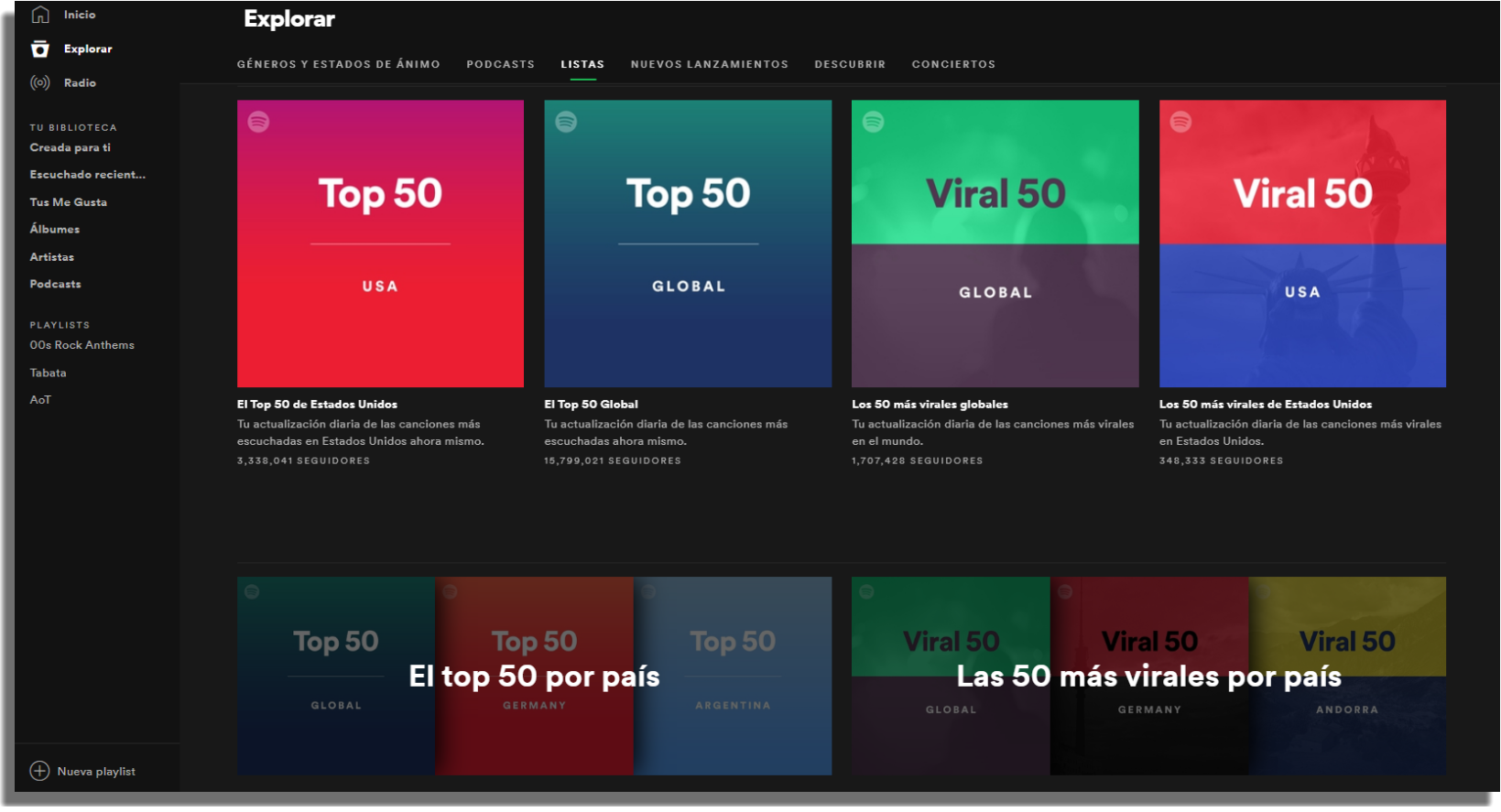This screenshot has width=1501, height=812.
Task: Click the Inicio home icon
Action: click(x=40, y=15)
